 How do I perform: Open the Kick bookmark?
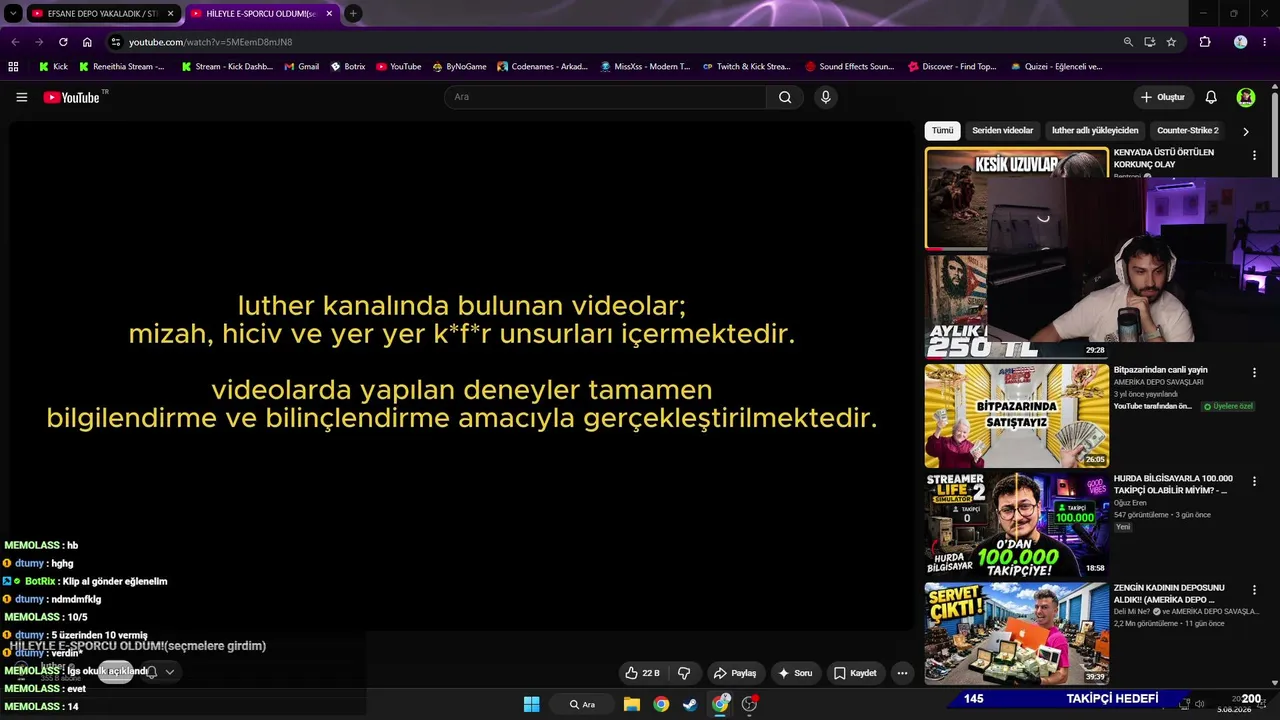tap(53, 67)
